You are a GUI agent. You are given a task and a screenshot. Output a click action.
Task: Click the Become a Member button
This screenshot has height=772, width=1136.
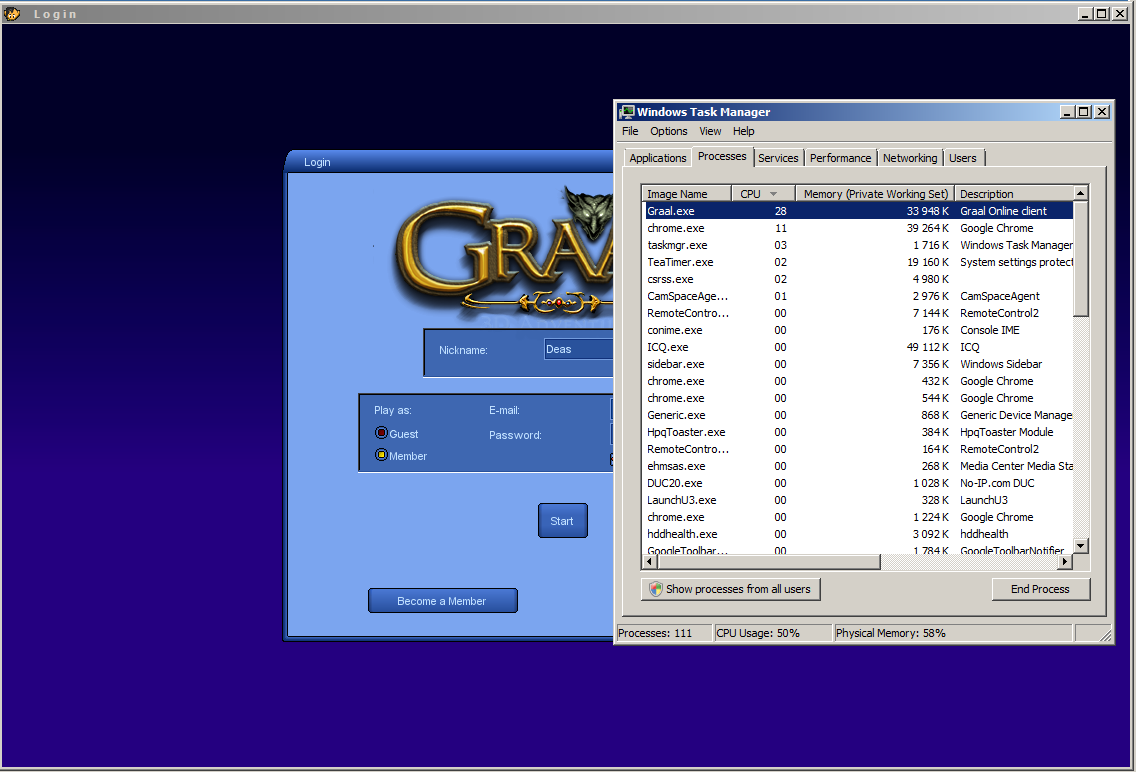click(442, 601)
